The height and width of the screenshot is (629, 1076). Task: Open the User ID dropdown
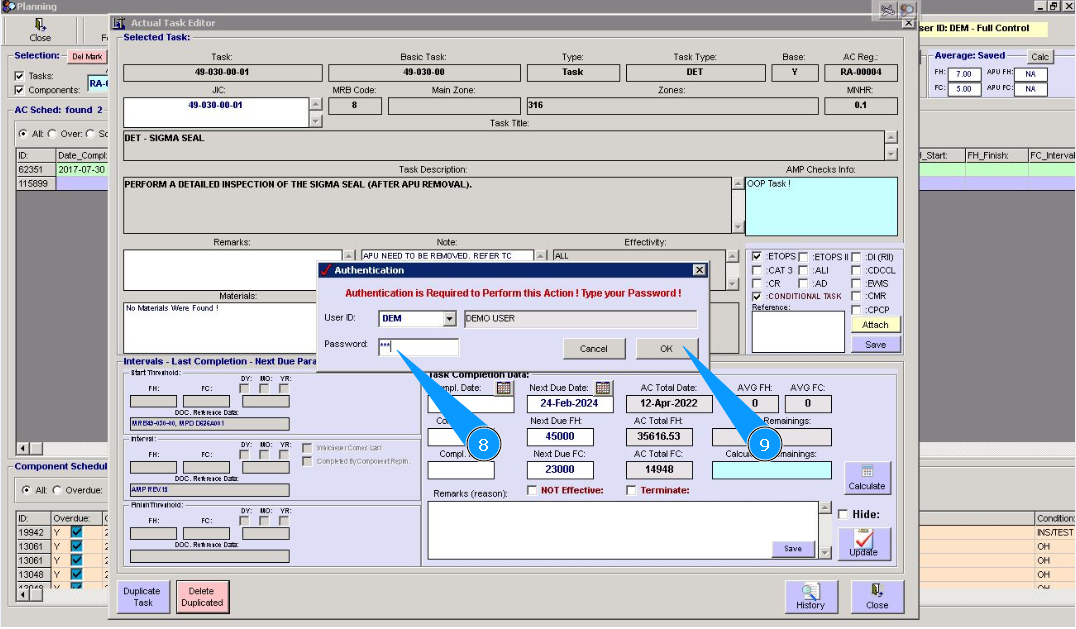[x=449, y=319]
